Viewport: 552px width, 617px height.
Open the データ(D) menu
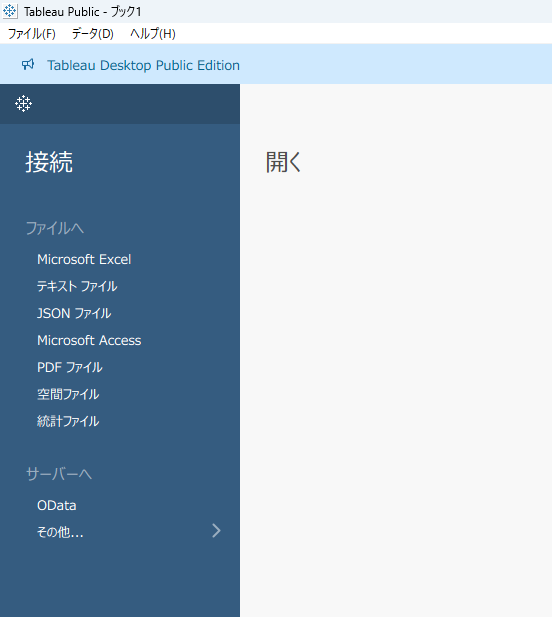[93, 34]
